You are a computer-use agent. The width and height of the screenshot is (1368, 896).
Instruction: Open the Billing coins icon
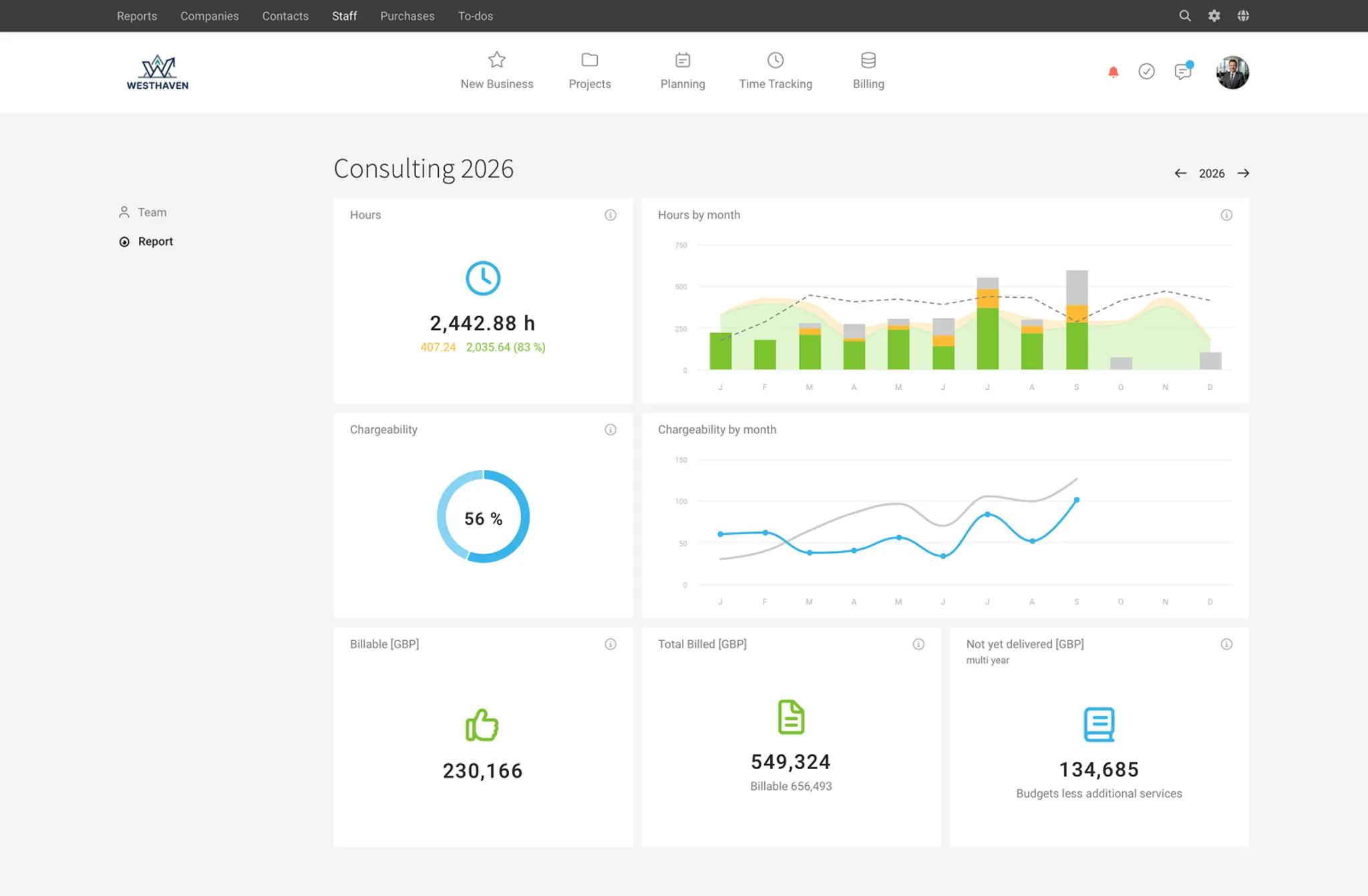click(868, 60)
